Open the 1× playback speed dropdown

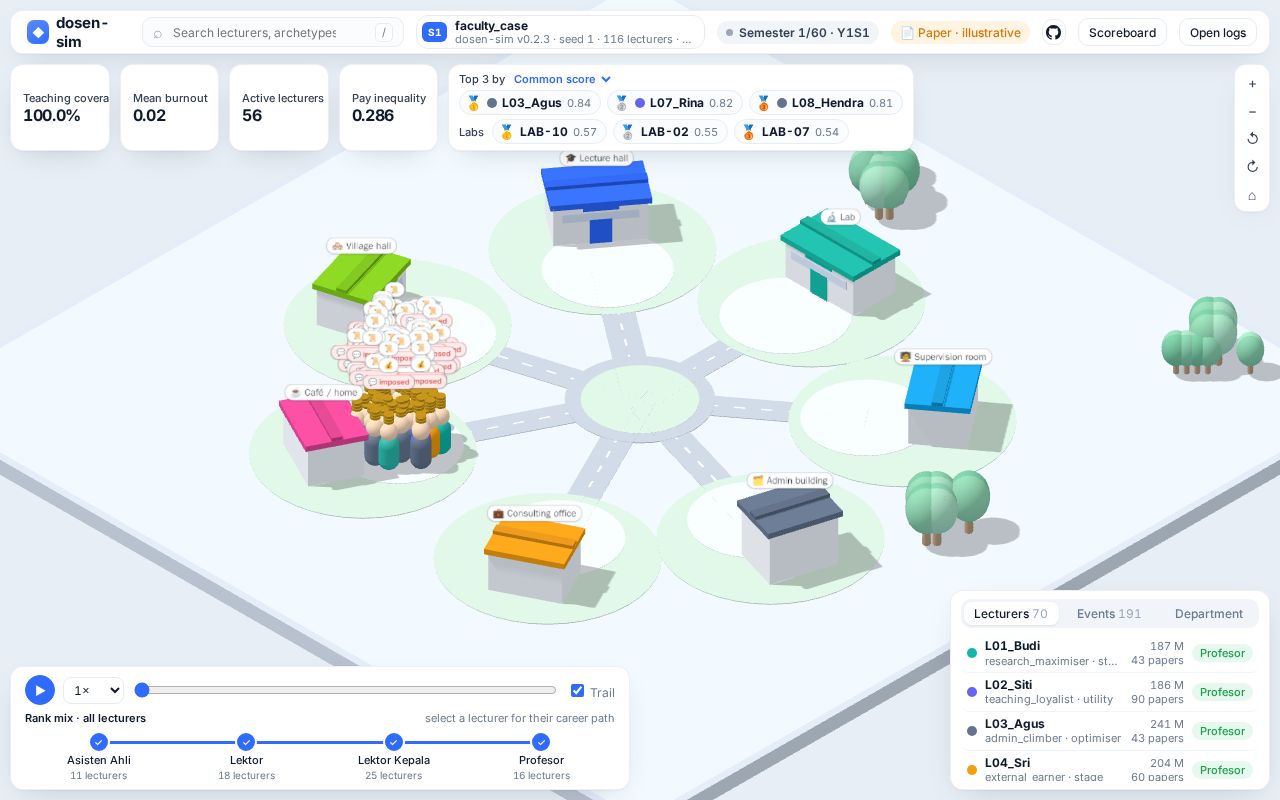[x=93, y=690]
